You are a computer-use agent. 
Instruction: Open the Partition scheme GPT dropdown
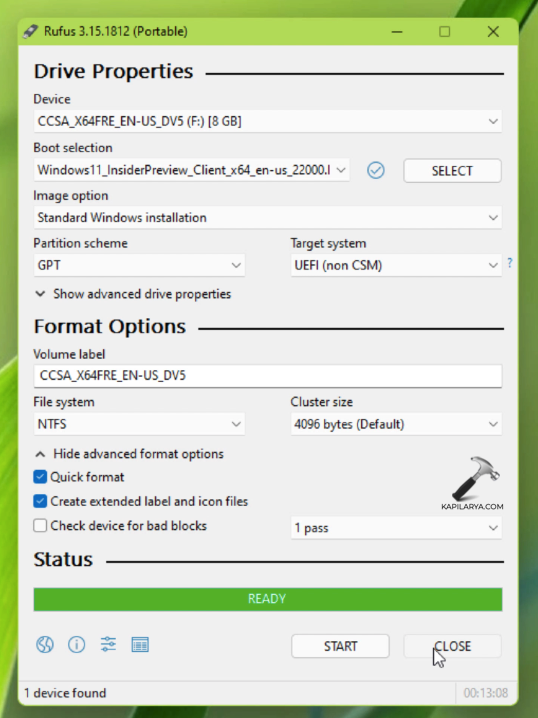[x=139, y=265]
